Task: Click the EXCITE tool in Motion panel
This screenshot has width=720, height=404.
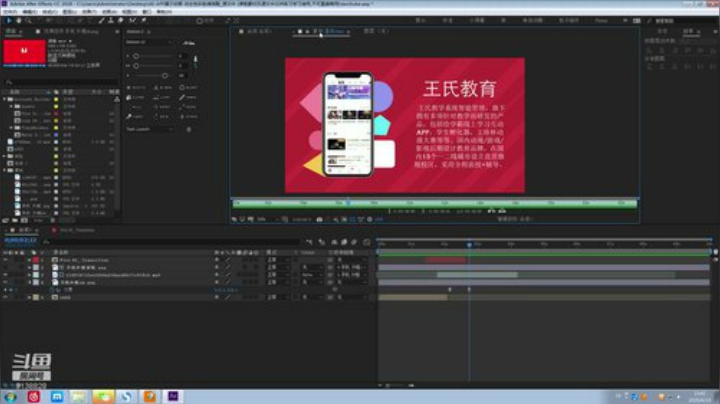Action: (x=136, y=87)
